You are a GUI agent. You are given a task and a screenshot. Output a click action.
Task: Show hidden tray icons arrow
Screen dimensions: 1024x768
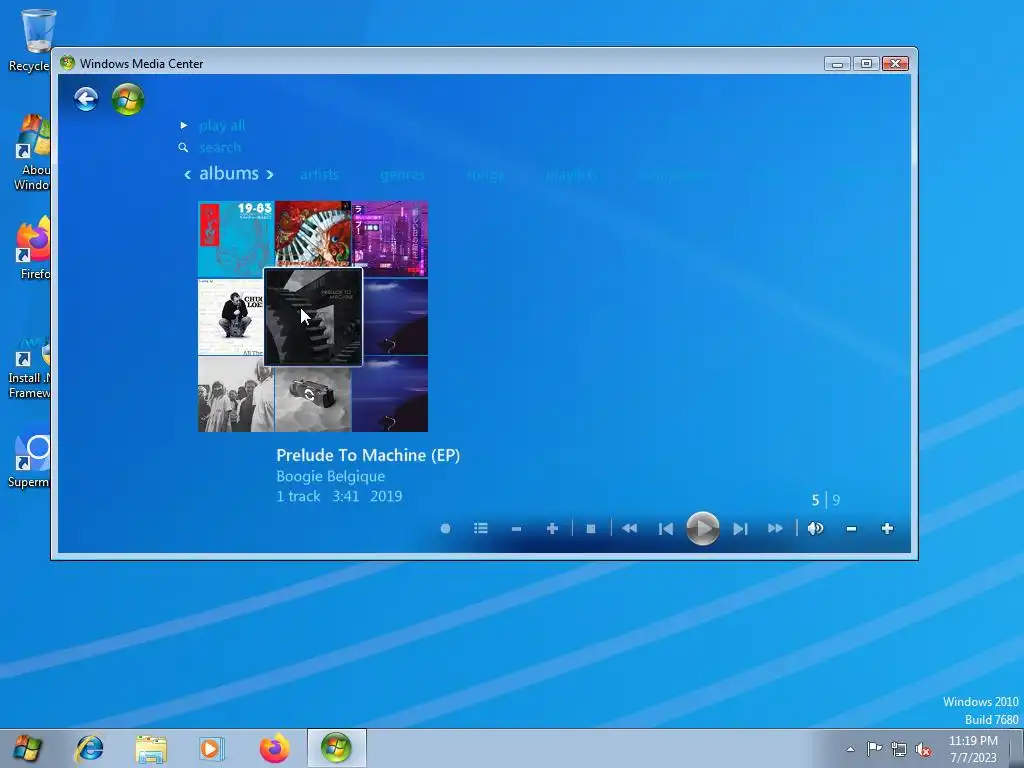pyautogui.click(x=850, y=749)
